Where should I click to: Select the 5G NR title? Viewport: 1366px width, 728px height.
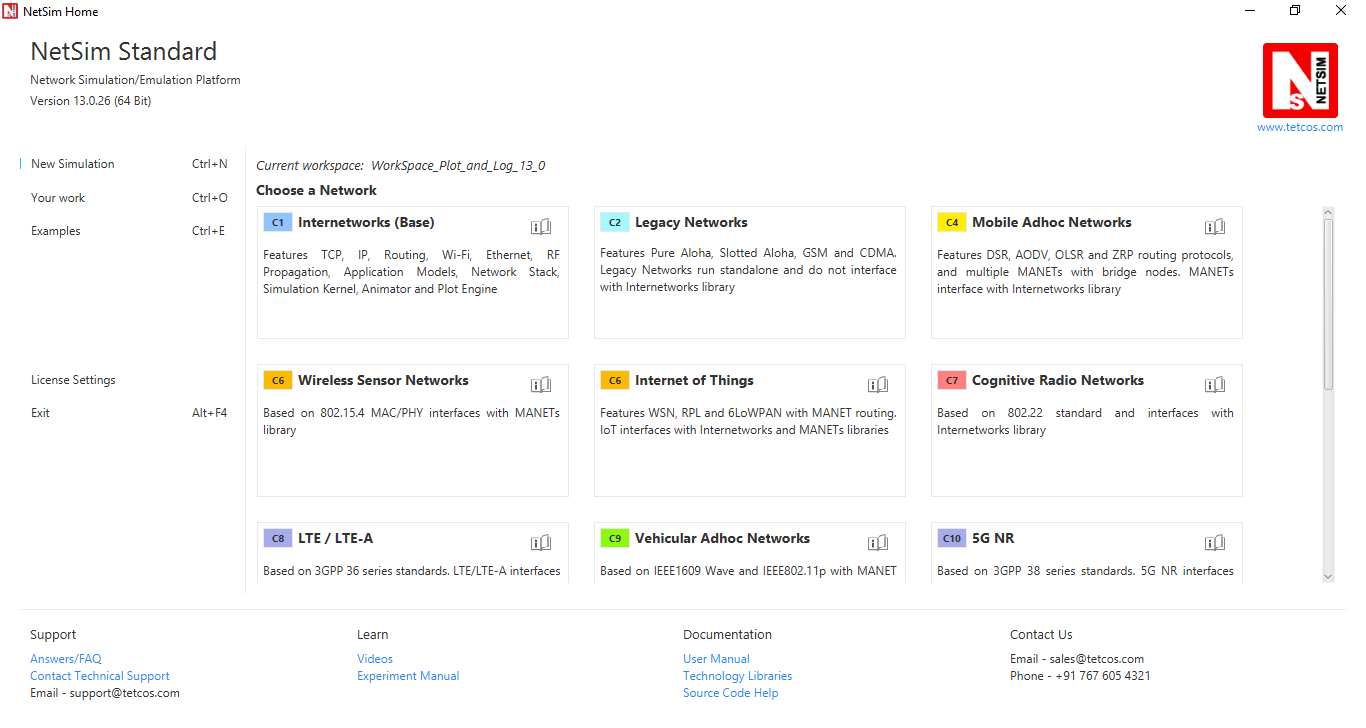click(x=993, y=539)
